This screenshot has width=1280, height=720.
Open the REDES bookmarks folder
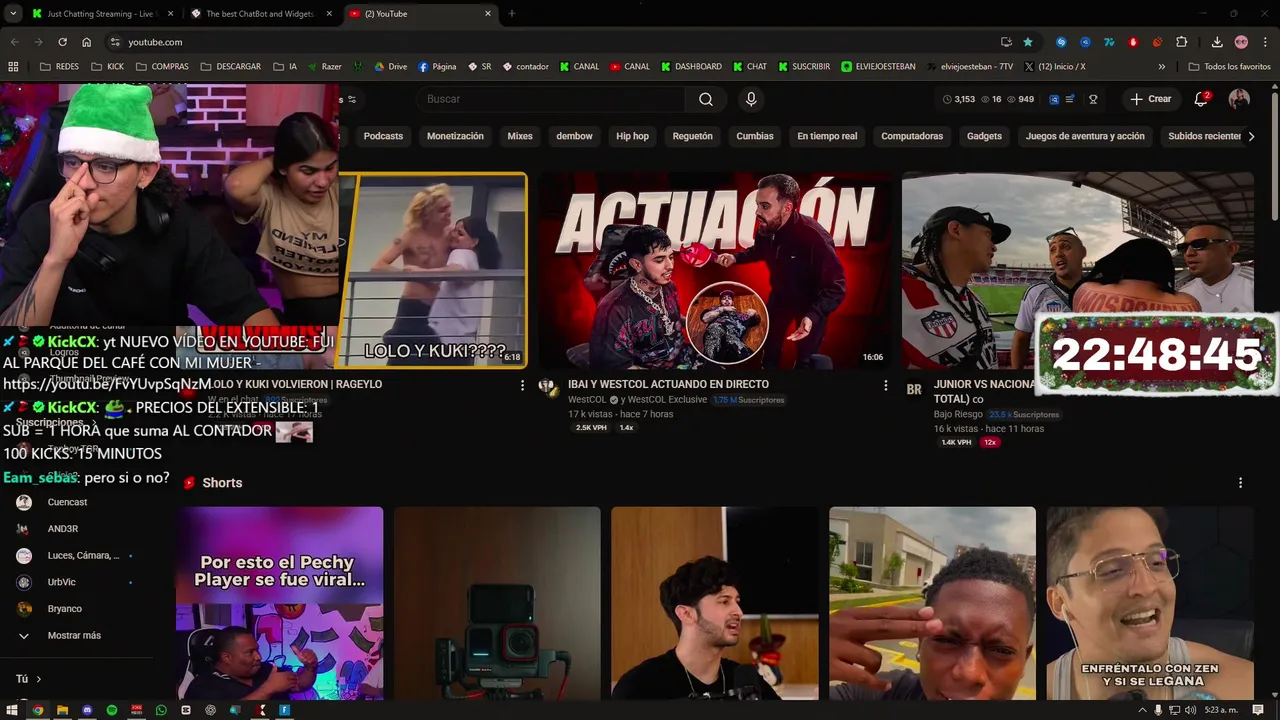coord(59,67)
